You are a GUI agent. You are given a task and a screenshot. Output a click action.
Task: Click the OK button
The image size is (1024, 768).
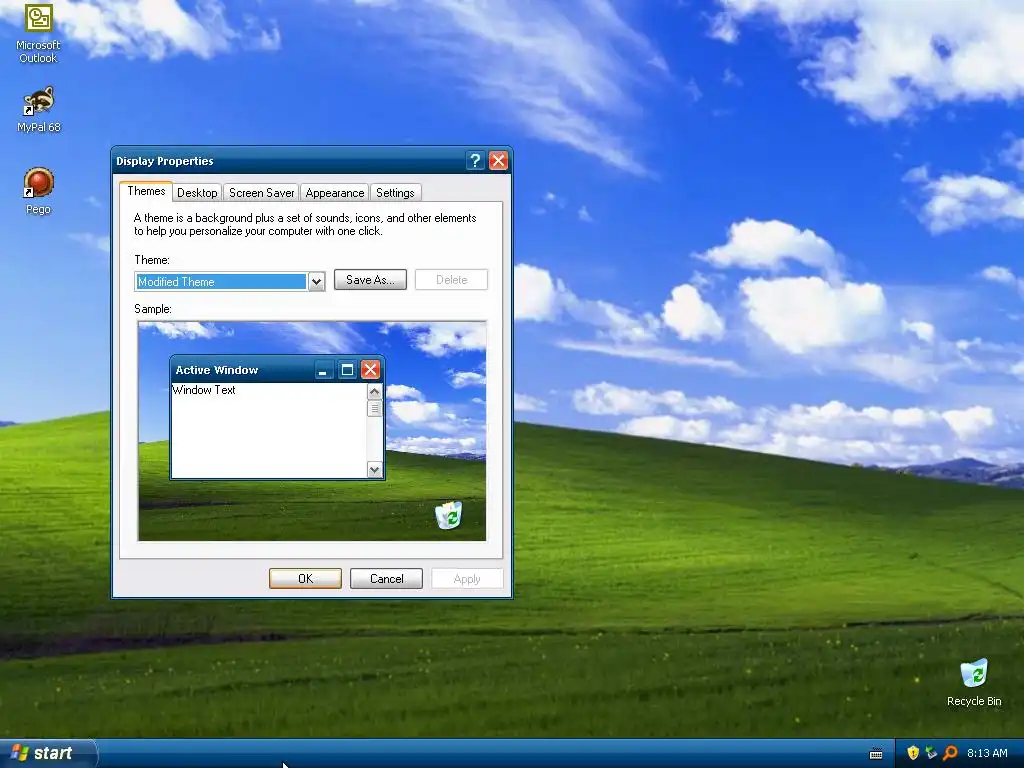pyautogui.click(x=305, y=579)
